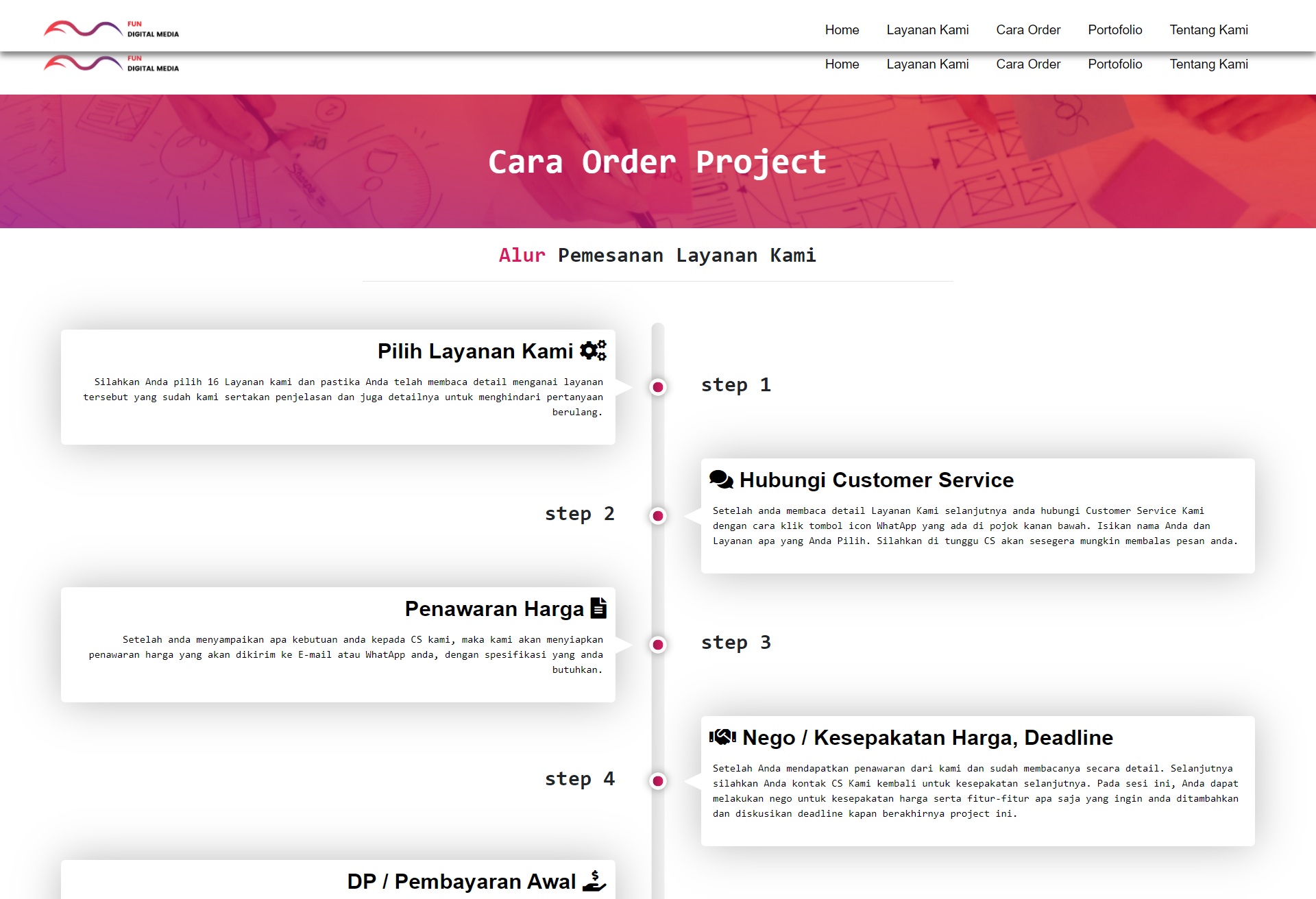Go to Cara Order in top navigation
Viewport: 1316px width, 899px height.
(x=1028, y=29)
